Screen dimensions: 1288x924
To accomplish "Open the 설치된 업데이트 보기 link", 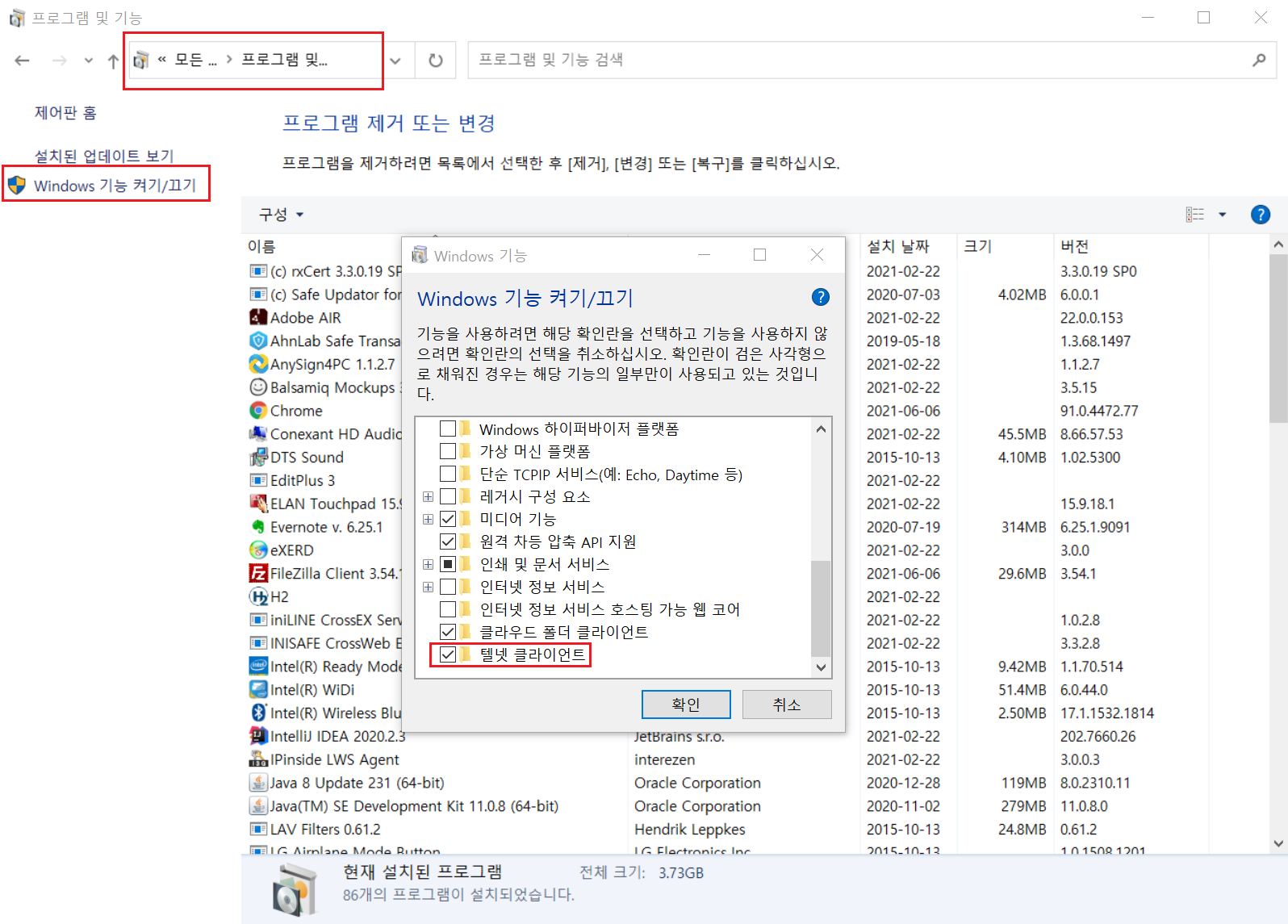I will [x=104, y=156].
